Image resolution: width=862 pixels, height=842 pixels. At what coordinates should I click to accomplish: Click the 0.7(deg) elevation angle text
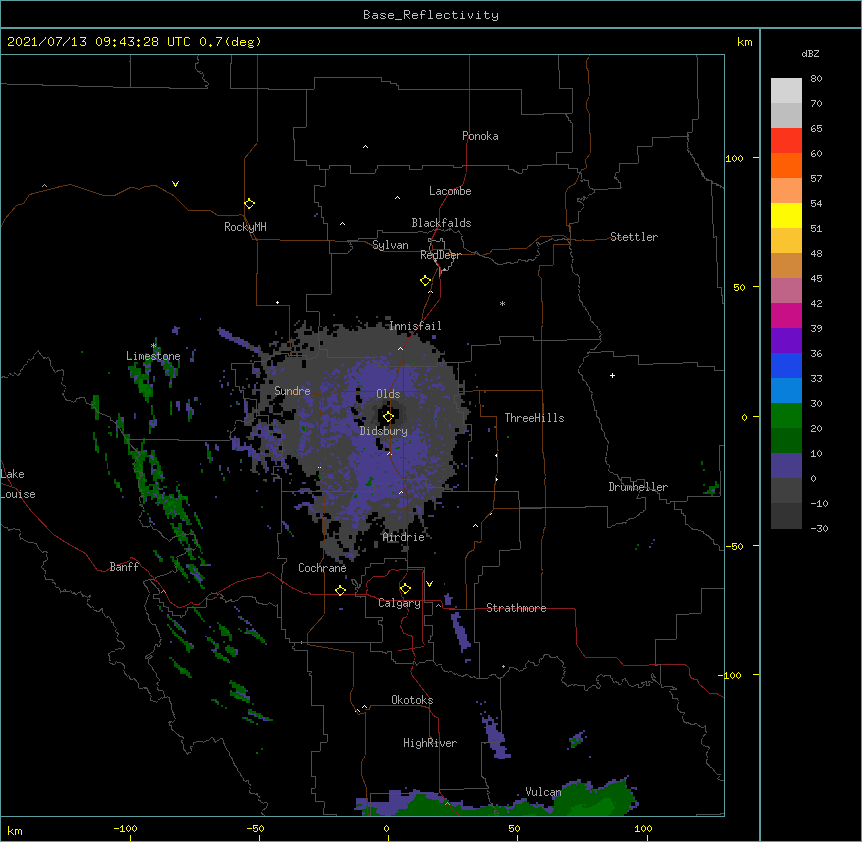(x=230, y=42)
